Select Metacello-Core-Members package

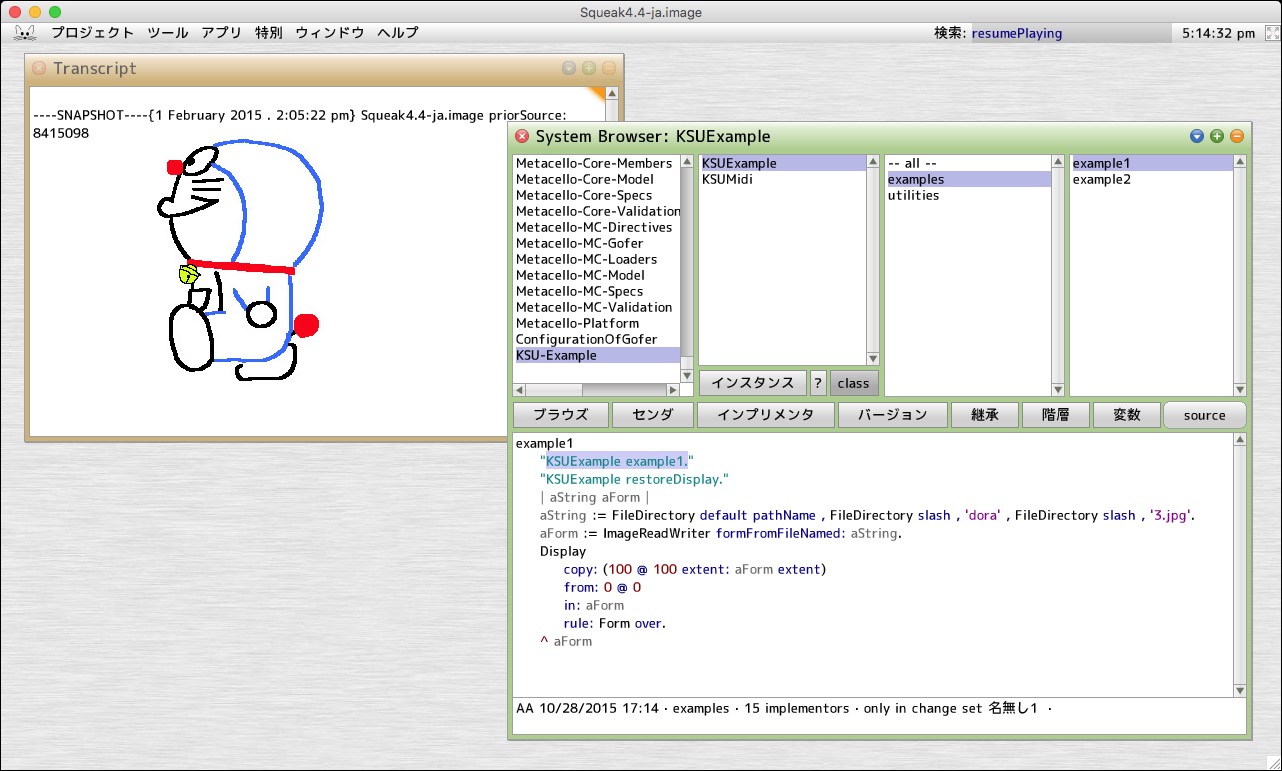[x=596, y=163]
